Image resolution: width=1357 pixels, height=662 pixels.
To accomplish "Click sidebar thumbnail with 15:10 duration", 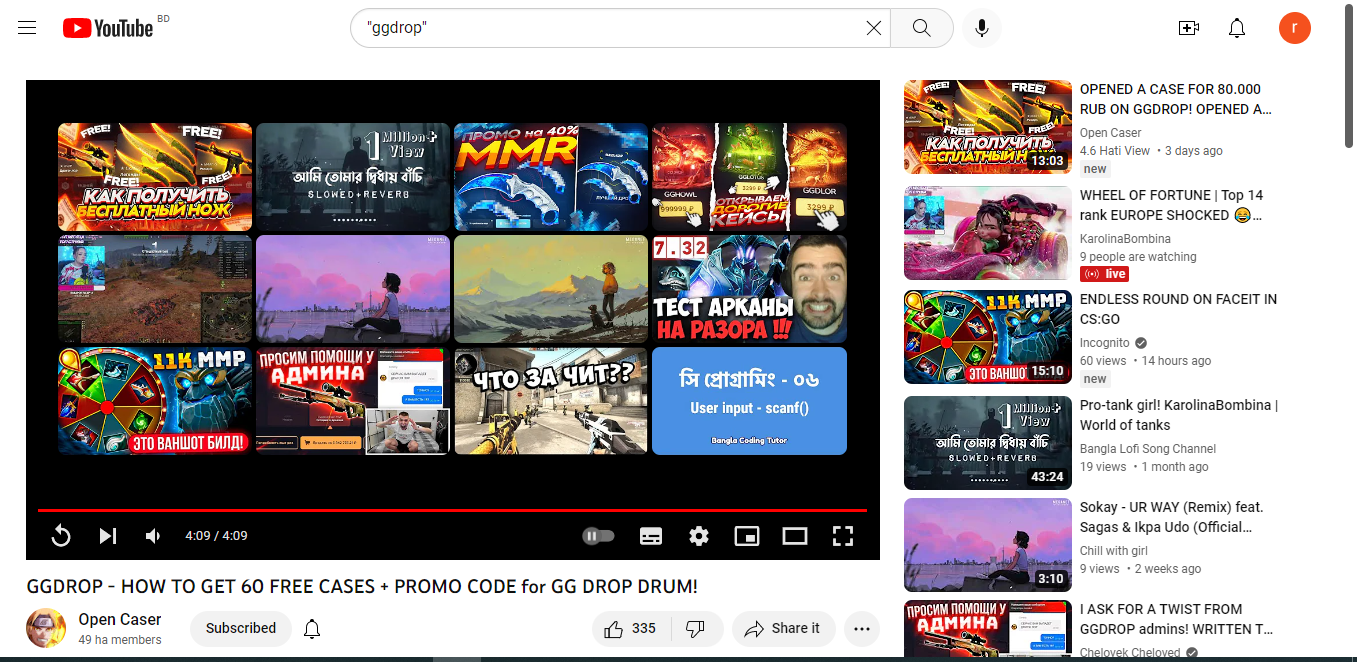I will coord(988,337).
